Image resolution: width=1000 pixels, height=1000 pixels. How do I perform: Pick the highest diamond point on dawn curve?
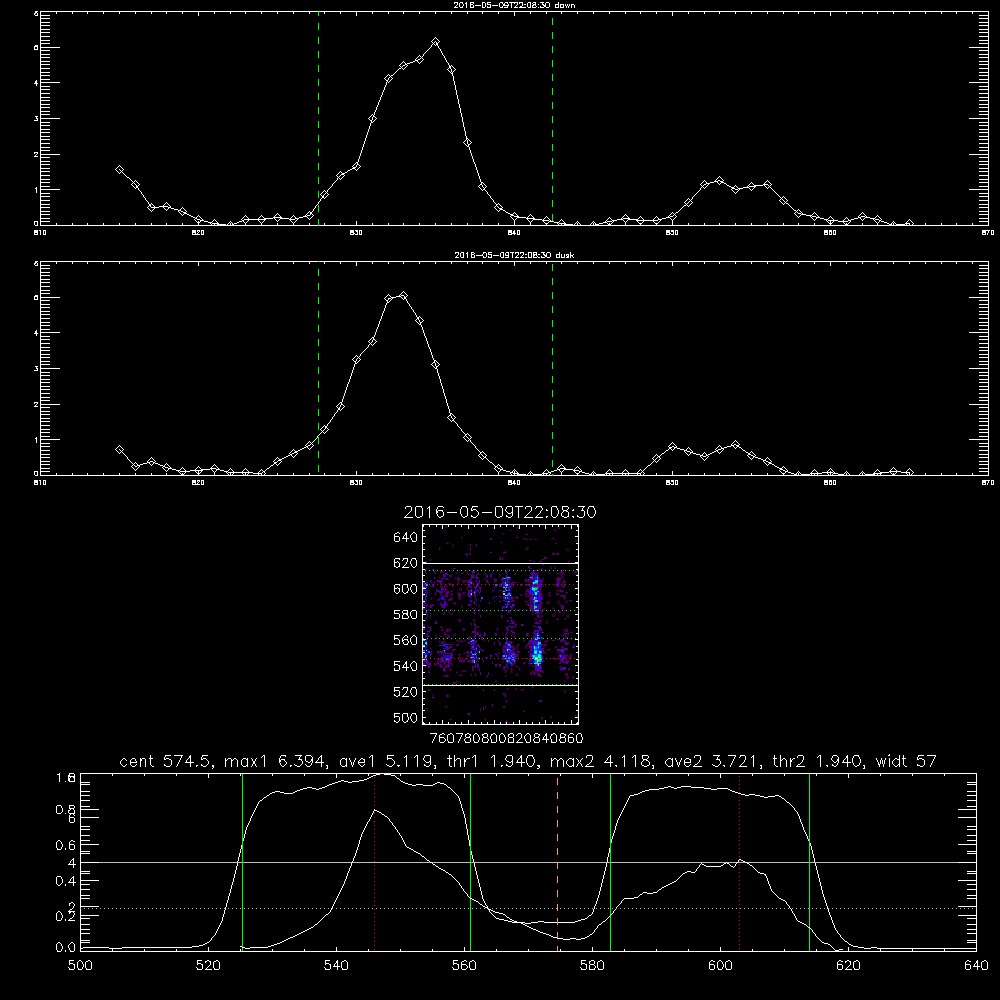tap(436, 41)
